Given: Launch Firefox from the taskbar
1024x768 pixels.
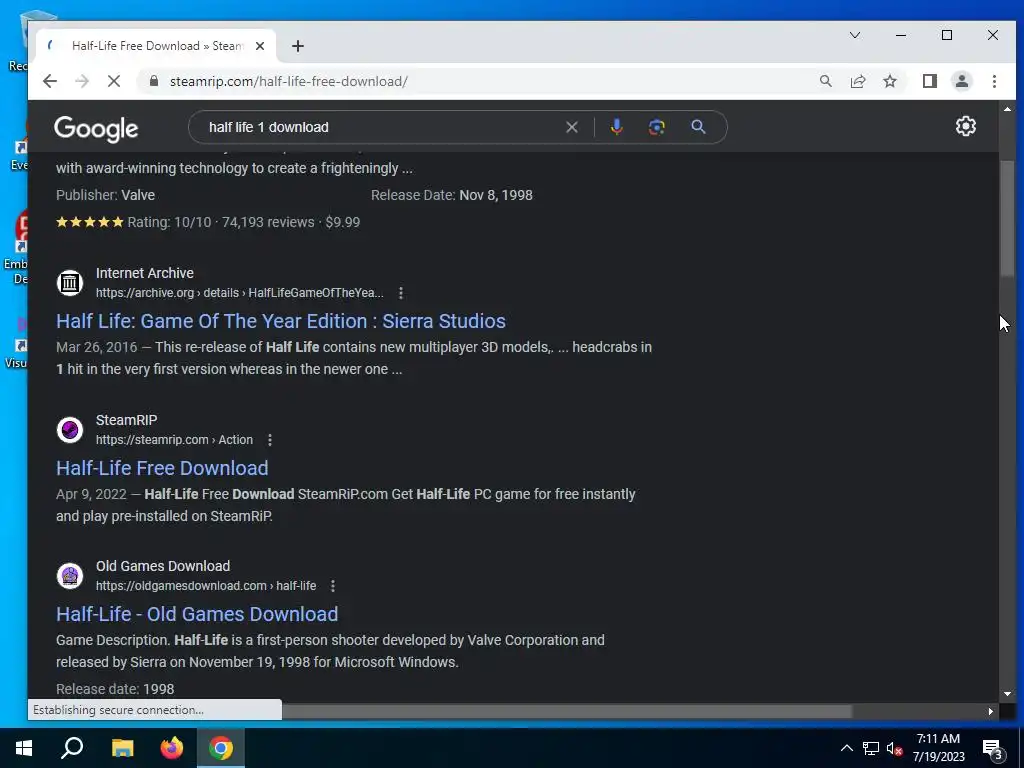Looking at the screenshot, I should 172,748.
